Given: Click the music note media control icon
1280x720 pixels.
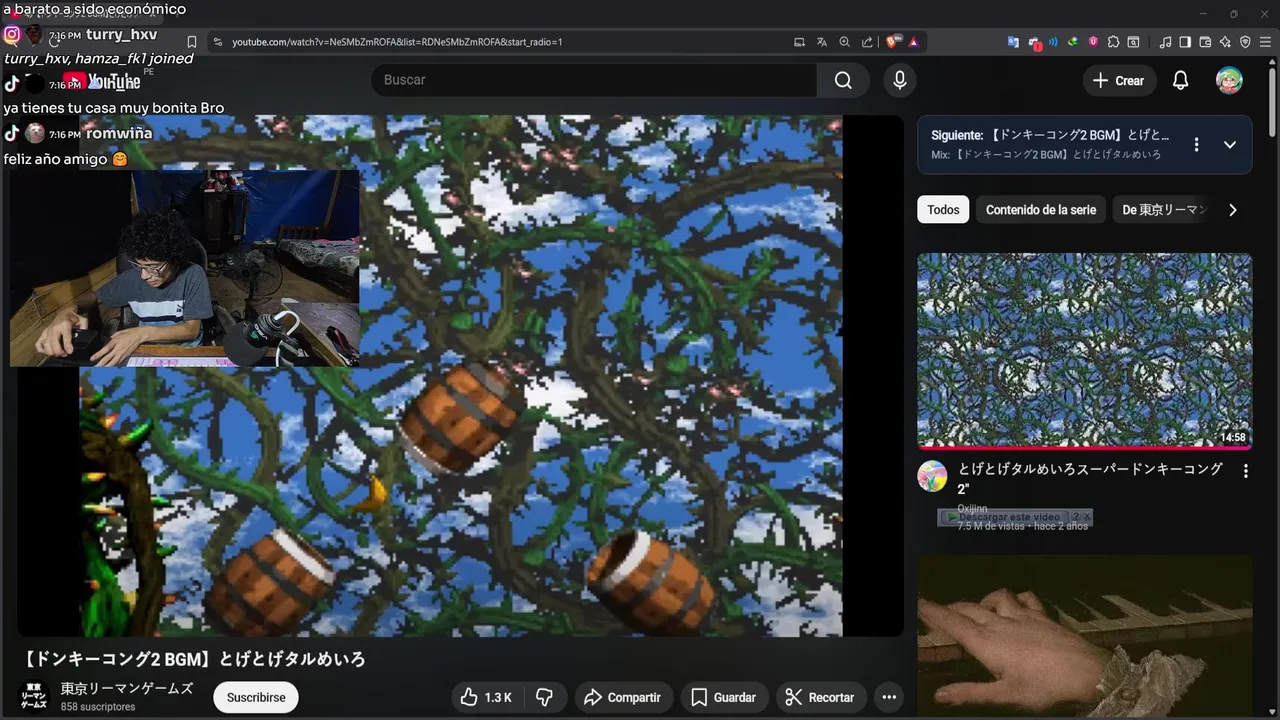Looking at the screenshot, I should [1165, 42].
